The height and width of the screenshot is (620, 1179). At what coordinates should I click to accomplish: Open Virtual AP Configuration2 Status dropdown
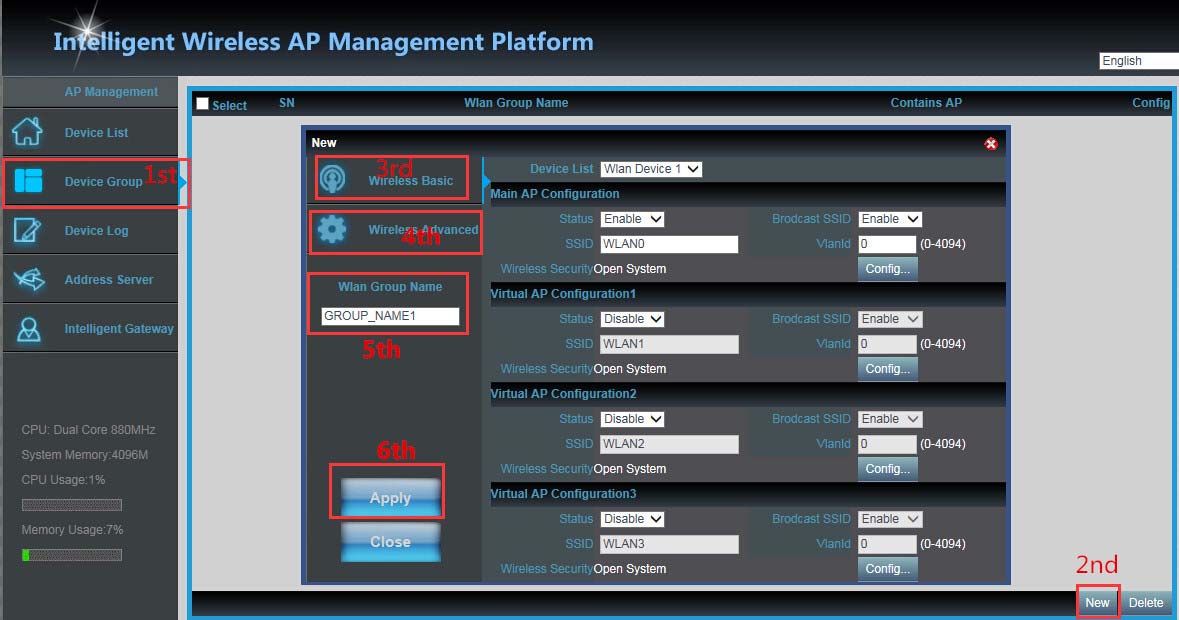click(632, 419)
